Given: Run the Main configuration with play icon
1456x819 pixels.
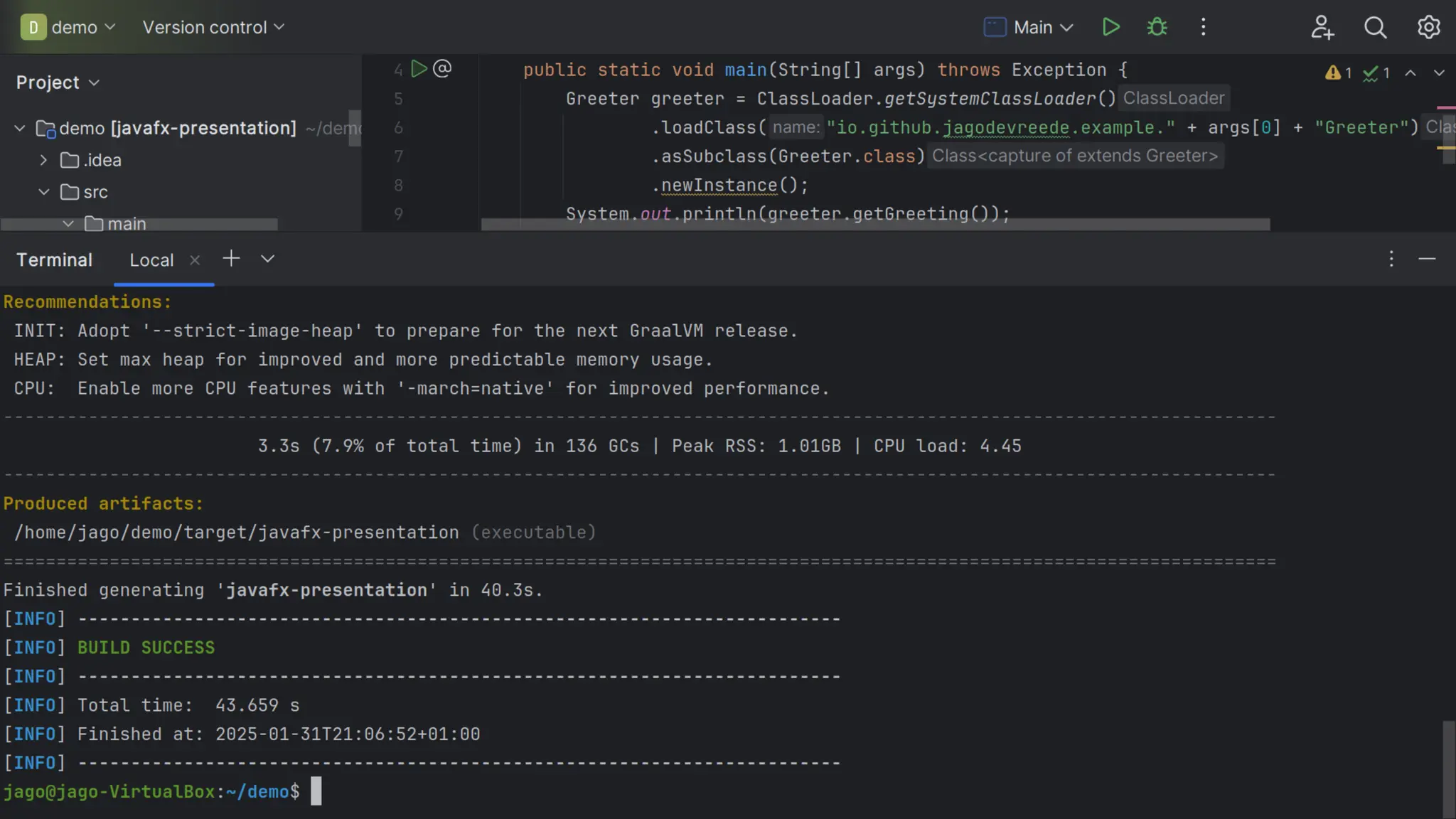Looking at the screenshot, I should (1110, 27).
